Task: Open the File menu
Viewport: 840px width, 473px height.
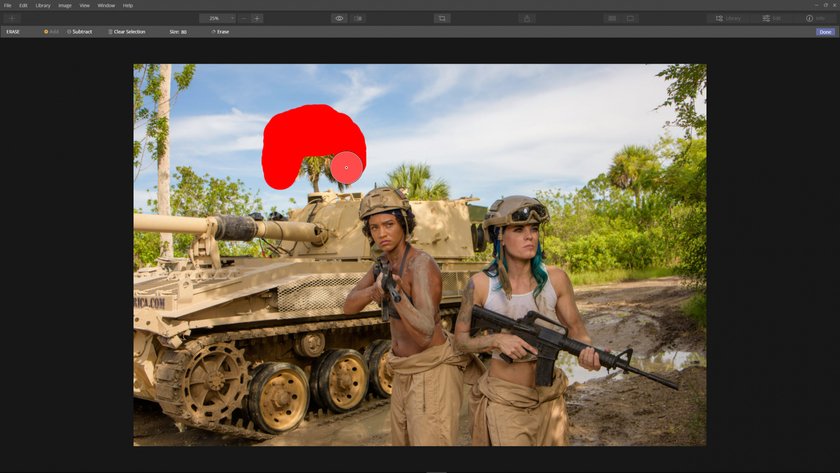Action: (x=8, y=5)
